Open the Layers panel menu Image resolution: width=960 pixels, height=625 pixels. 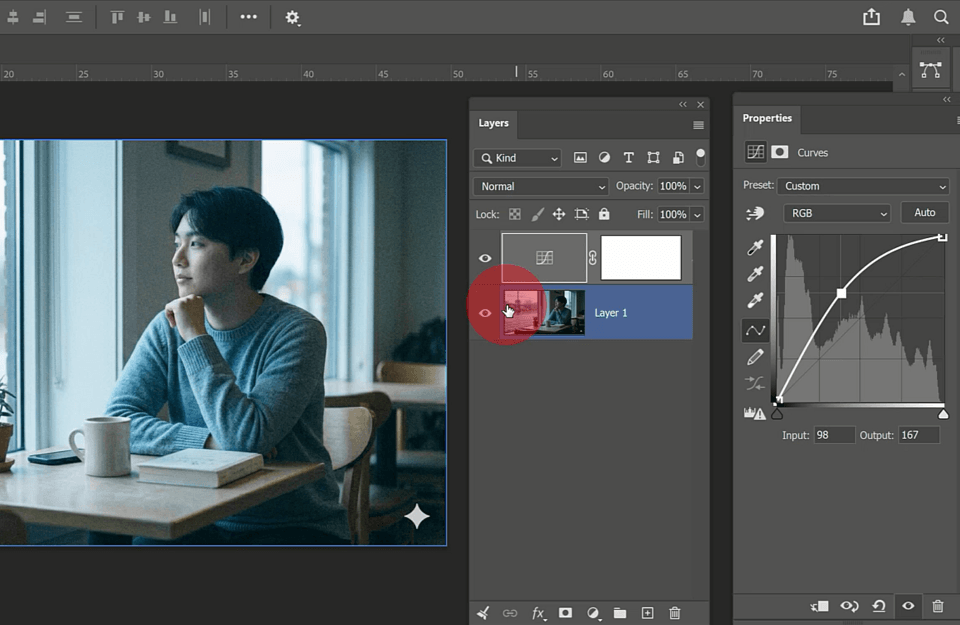[x=698, y=125]
